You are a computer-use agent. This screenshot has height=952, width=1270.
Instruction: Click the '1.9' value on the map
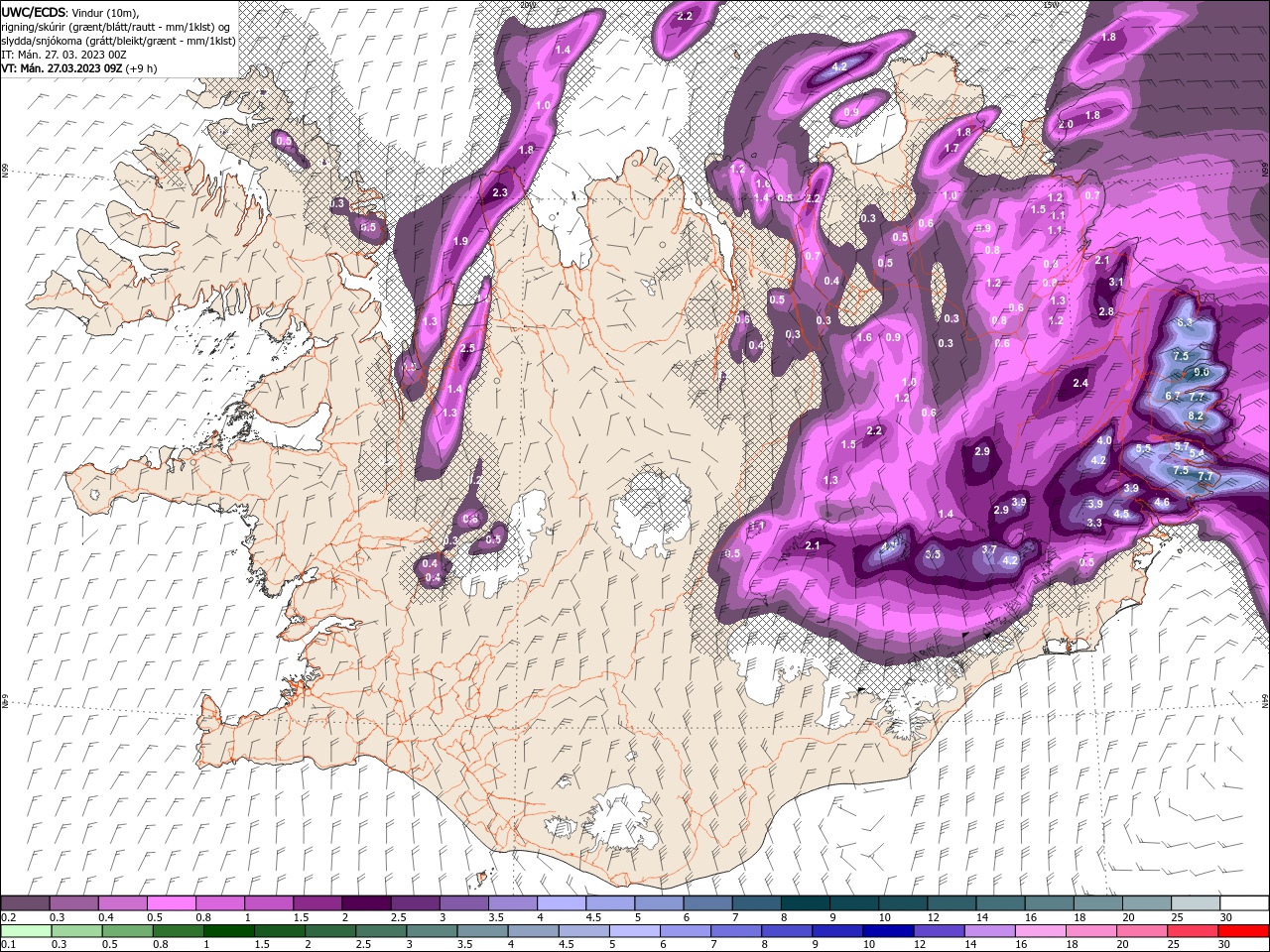coord(460,241)
